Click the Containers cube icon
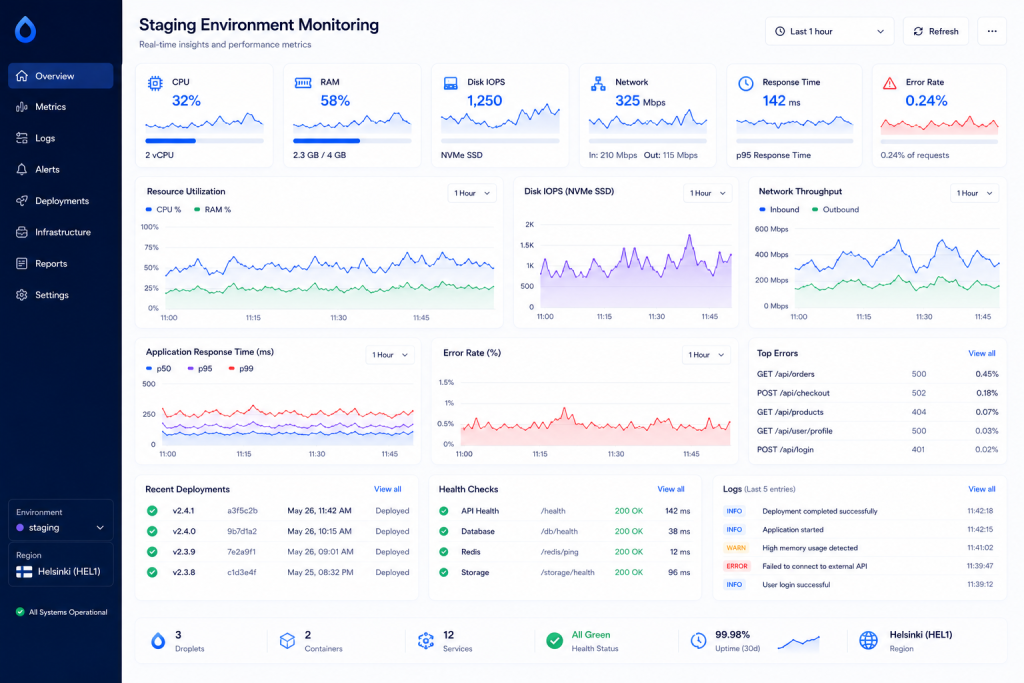This screenshot has width=1024, height=683. click(287, 641)
